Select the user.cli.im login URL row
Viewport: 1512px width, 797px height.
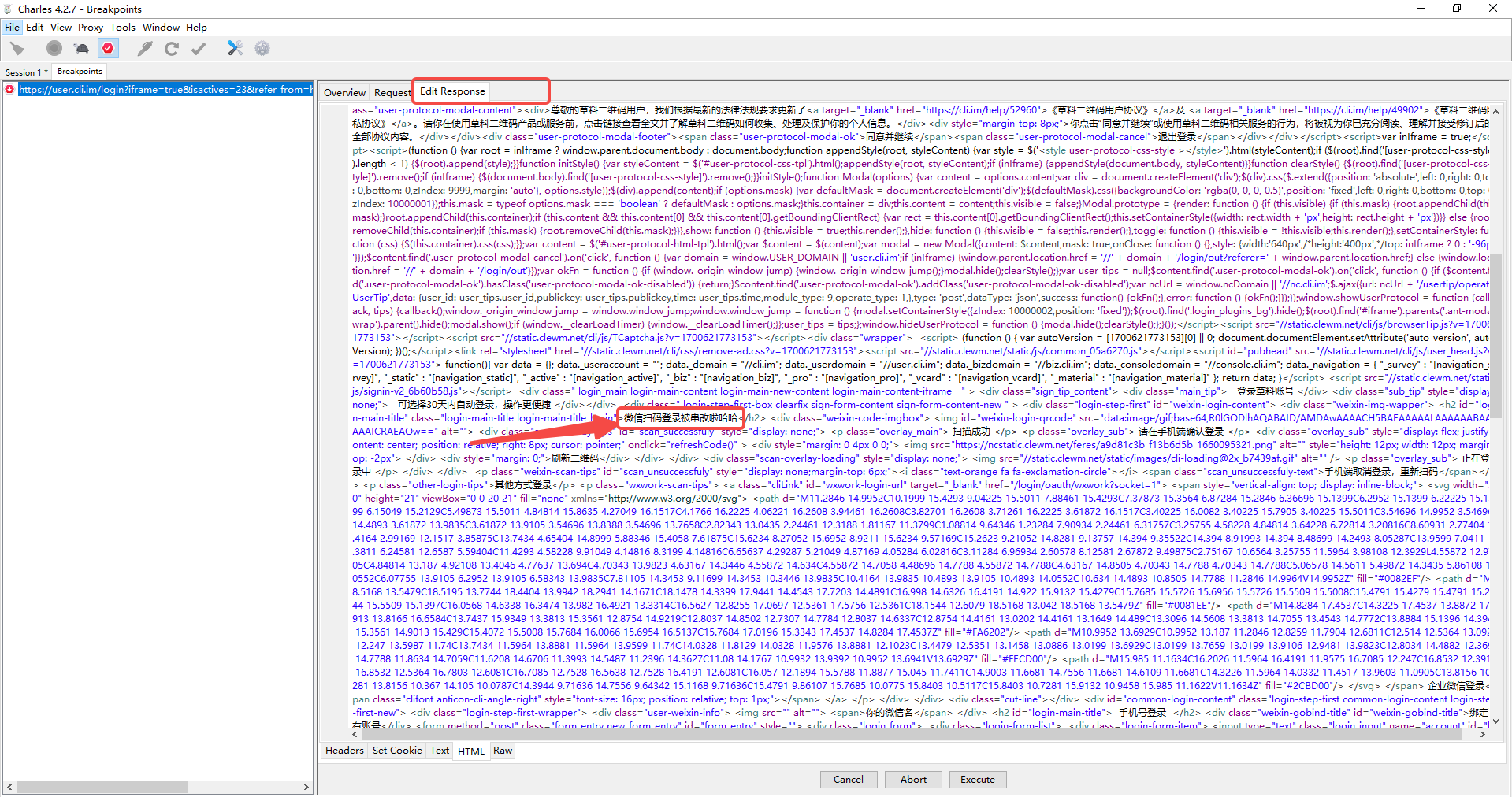click(x=165, y=89)
